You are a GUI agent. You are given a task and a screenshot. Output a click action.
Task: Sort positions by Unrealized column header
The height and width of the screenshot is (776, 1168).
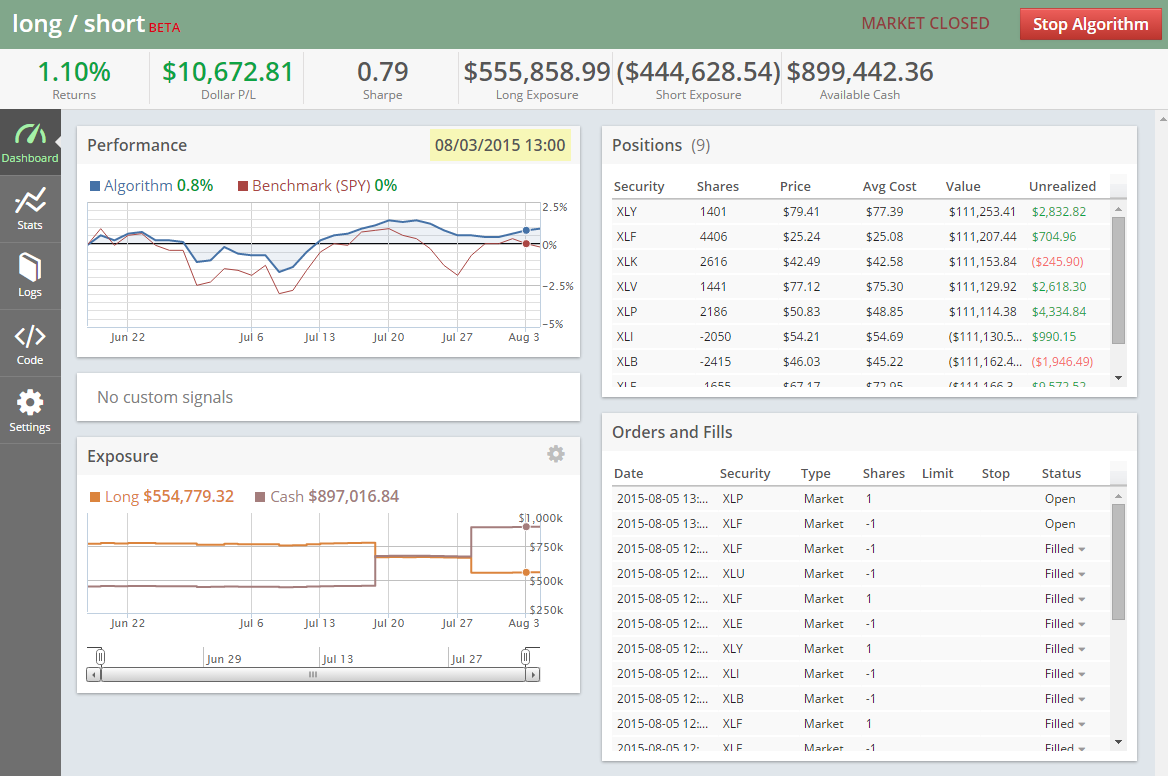coord(1062,186)
